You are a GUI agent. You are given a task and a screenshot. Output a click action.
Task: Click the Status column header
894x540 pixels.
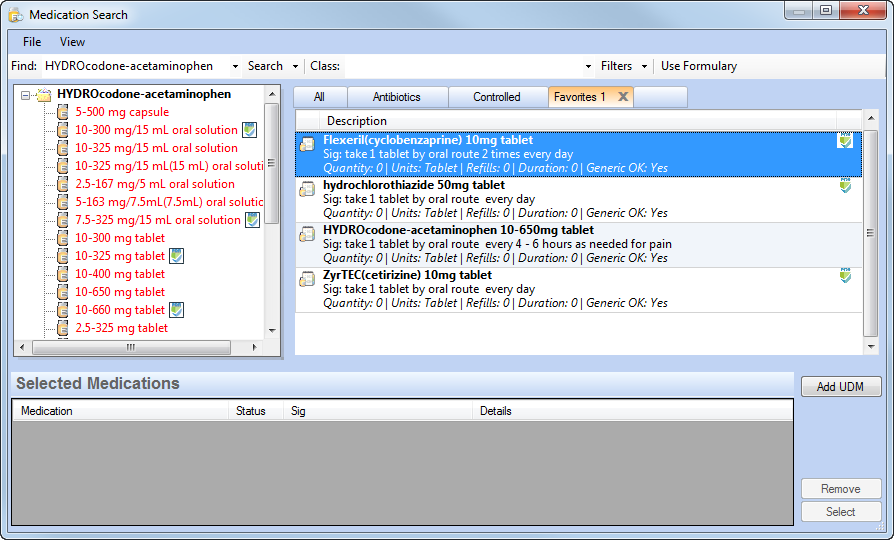256,411
